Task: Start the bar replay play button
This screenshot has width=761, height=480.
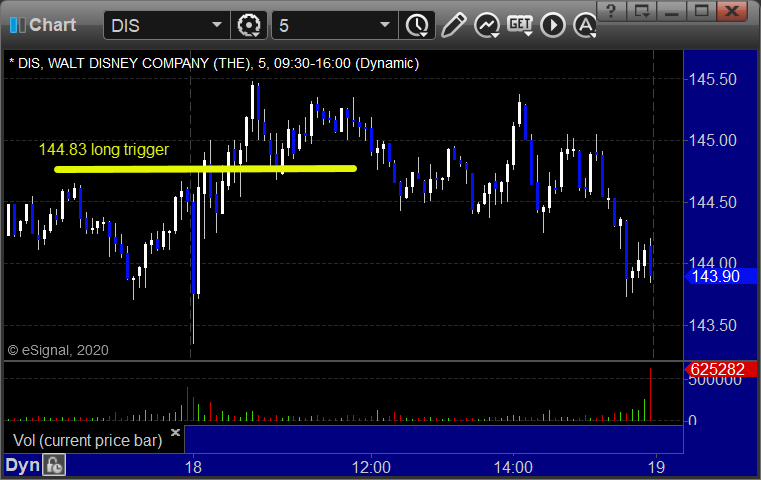Action: [553, 25]
